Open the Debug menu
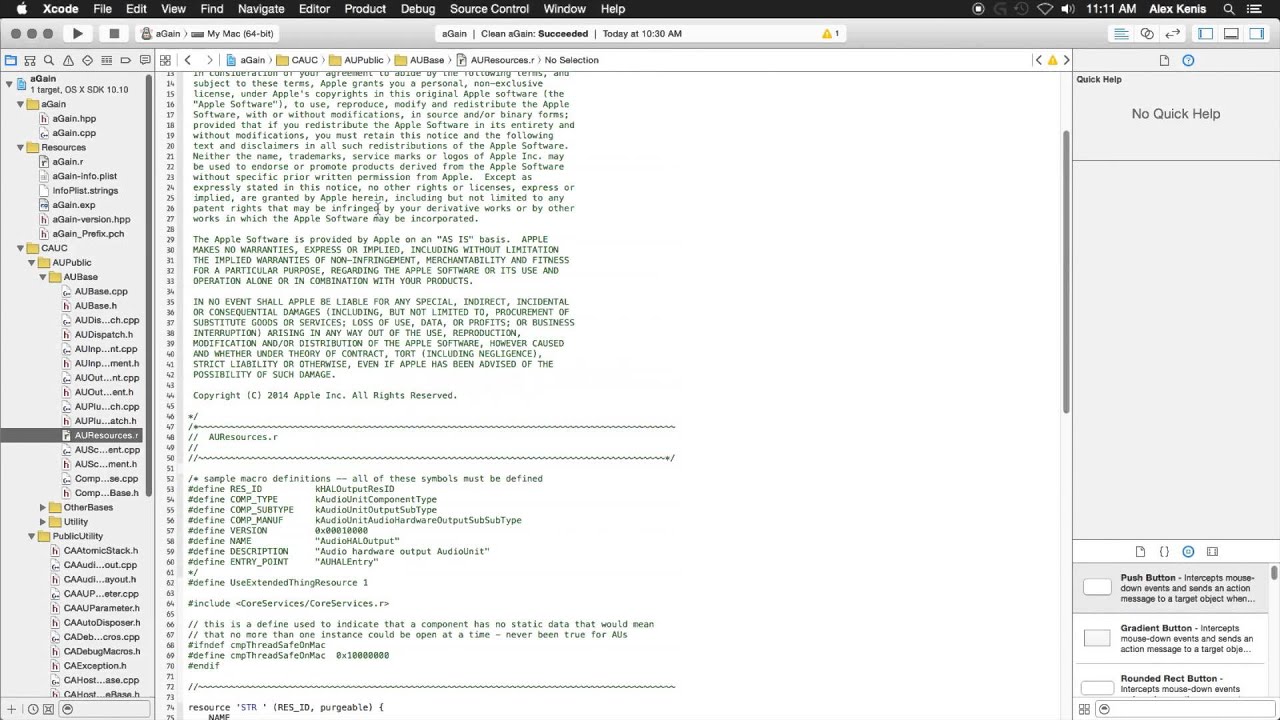Viewport: 1280px width, 720px height. pos(418,9)
